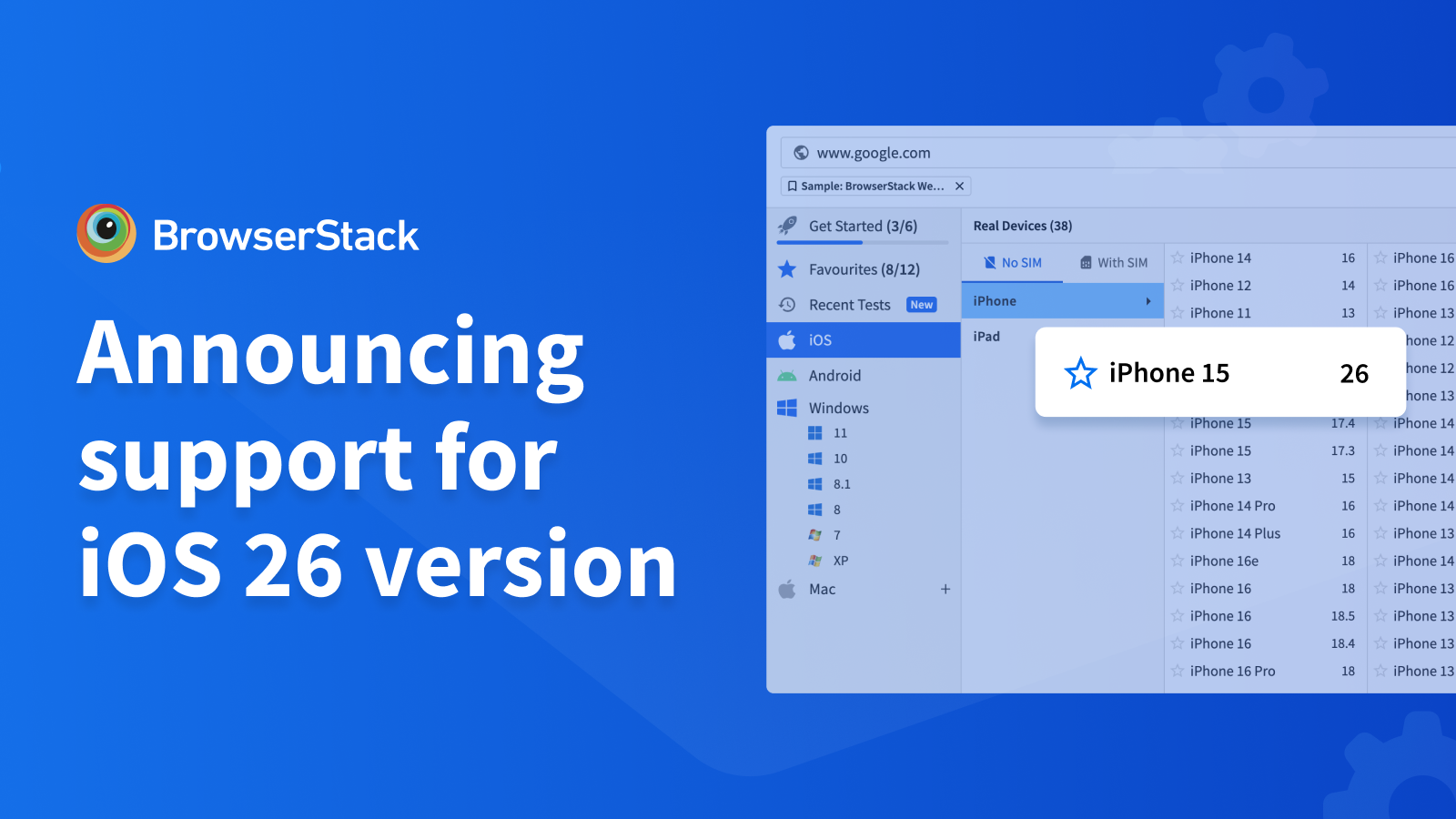Click the Windows XP flag icon
This screenshot has height=819, width=1456.
[815, 561]
